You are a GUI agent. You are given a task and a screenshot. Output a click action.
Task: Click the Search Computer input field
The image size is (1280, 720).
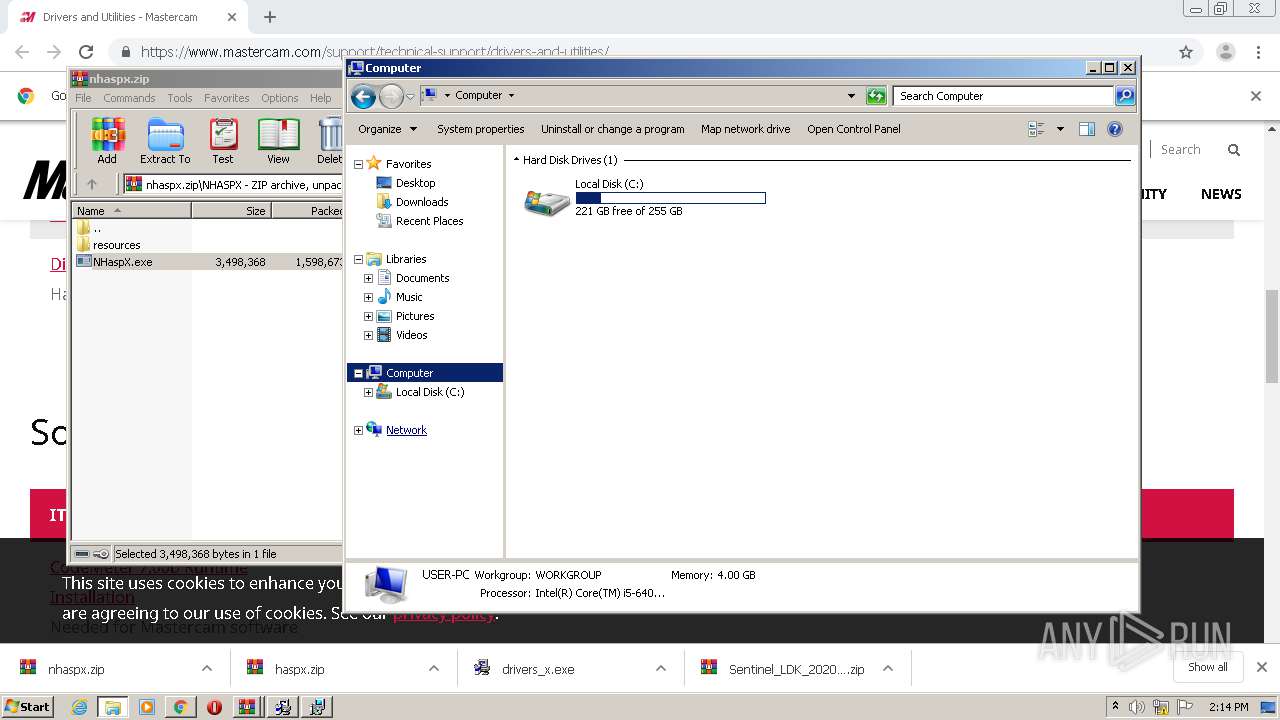(1003, 96)
